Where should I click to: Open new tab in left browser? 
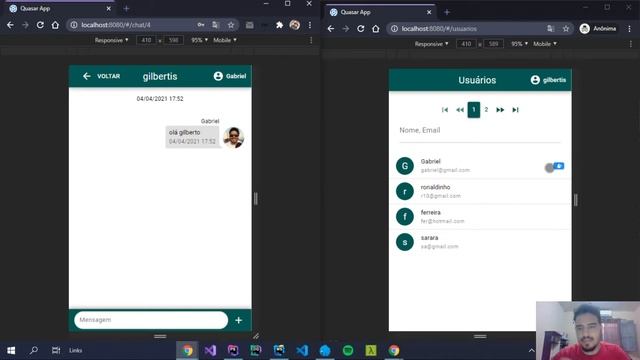click(x=126, y=8)
